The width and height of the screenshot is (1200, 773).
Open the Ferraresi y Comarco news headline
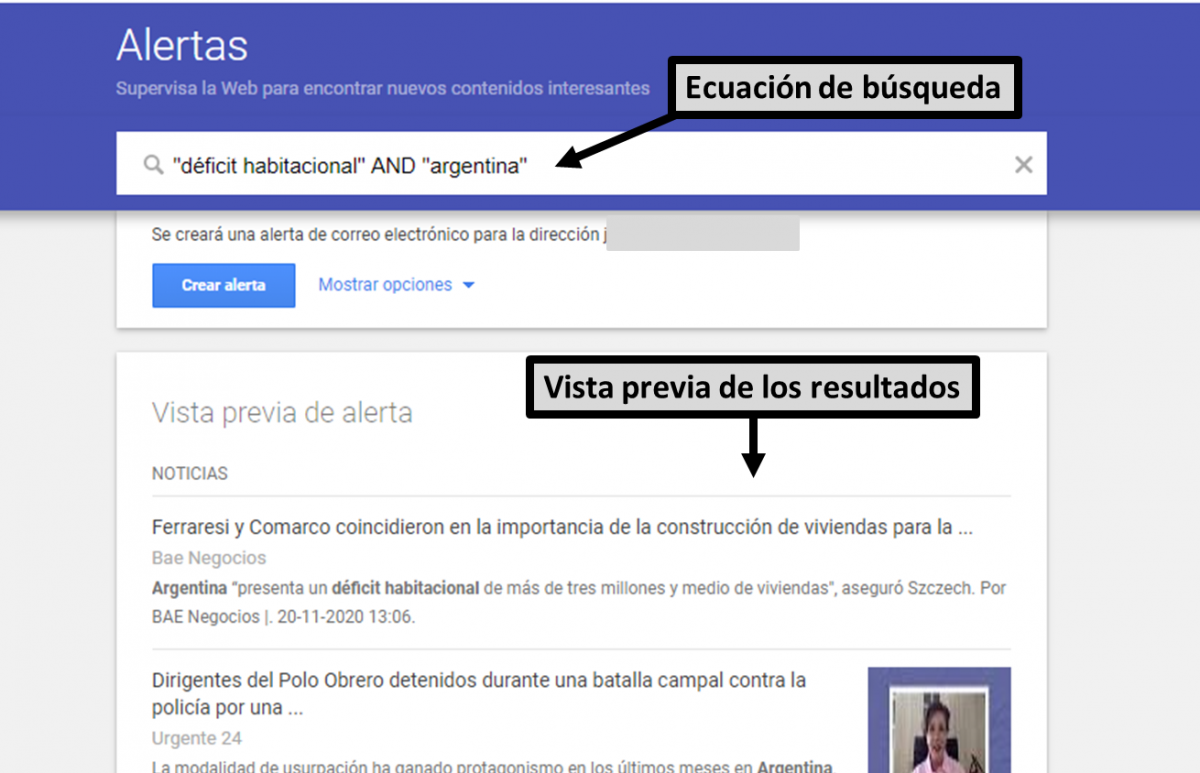561,527
